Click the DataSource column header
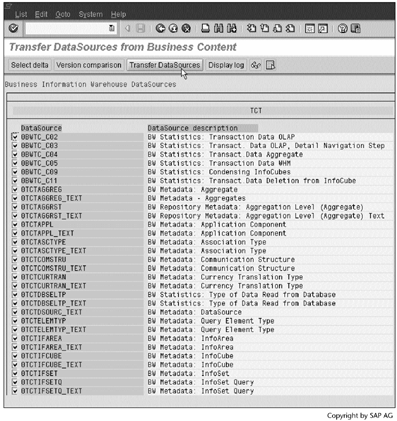This screenshot has width=397, height=421. tap(41, 128)
